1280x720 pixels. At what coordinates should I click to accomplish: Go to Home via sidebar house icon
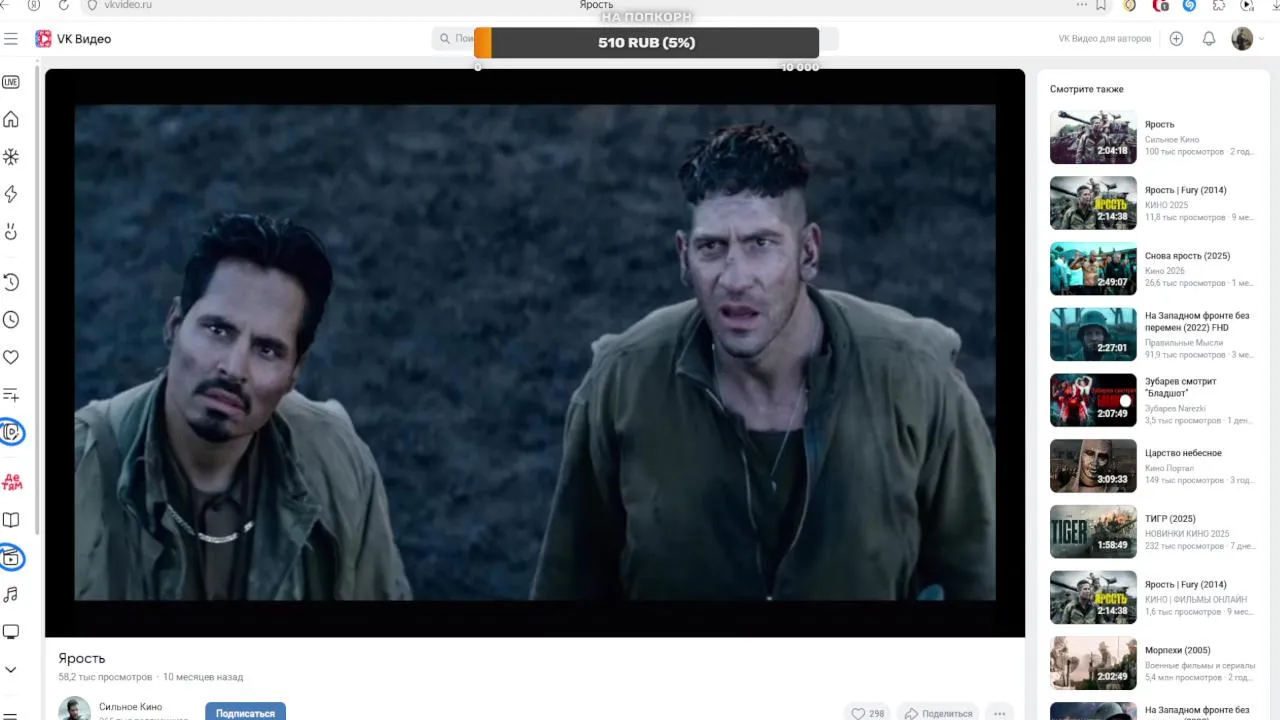pos(11,120)
